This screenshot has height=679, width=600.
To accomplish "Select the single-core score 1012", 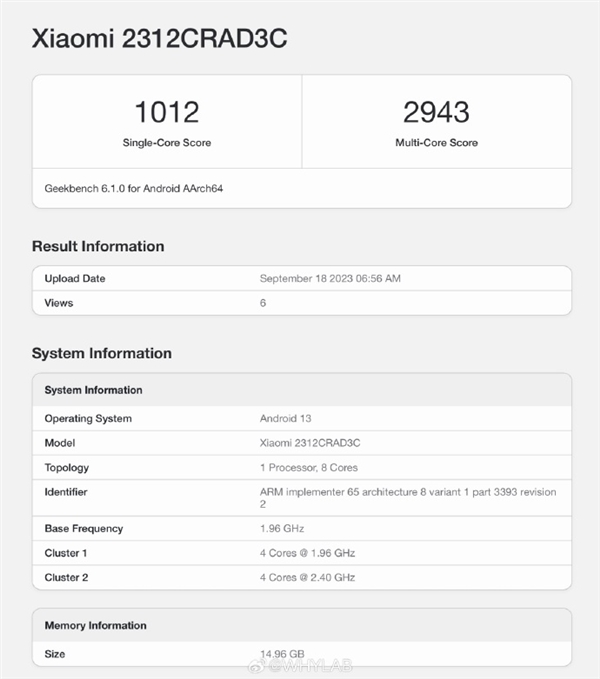I will [x=167, y=112].
